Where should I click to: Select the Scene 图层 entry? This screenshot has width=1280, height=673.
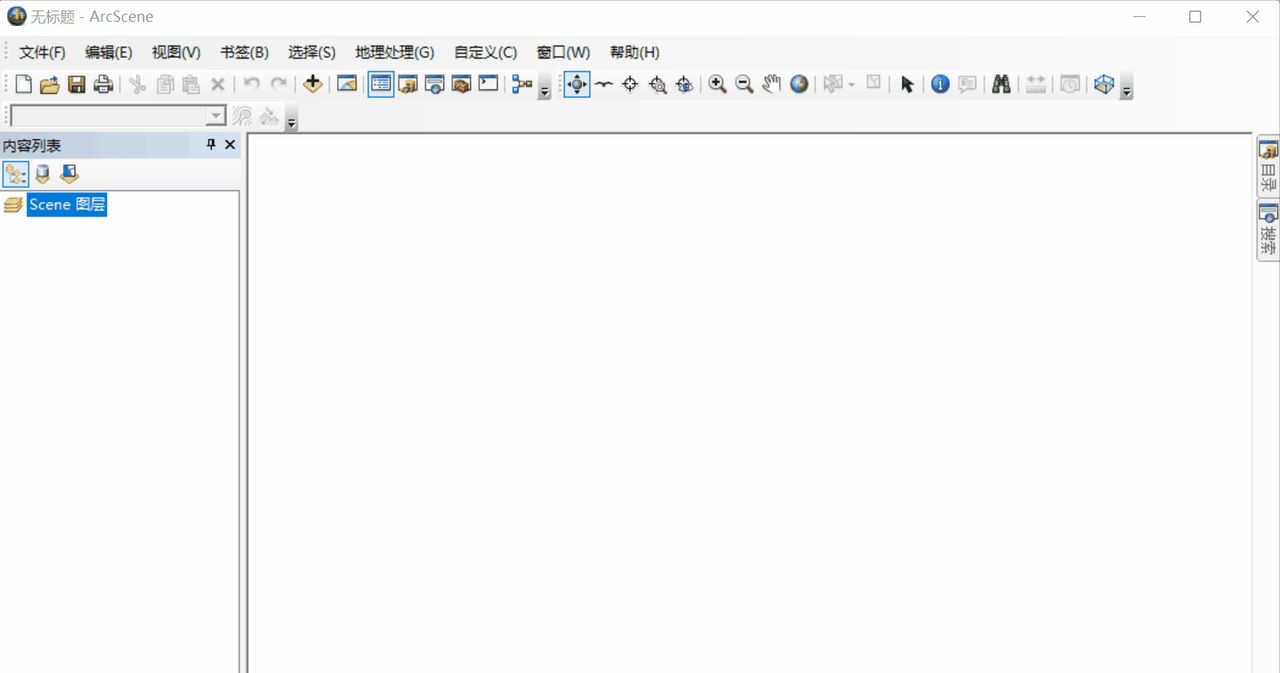66,204
